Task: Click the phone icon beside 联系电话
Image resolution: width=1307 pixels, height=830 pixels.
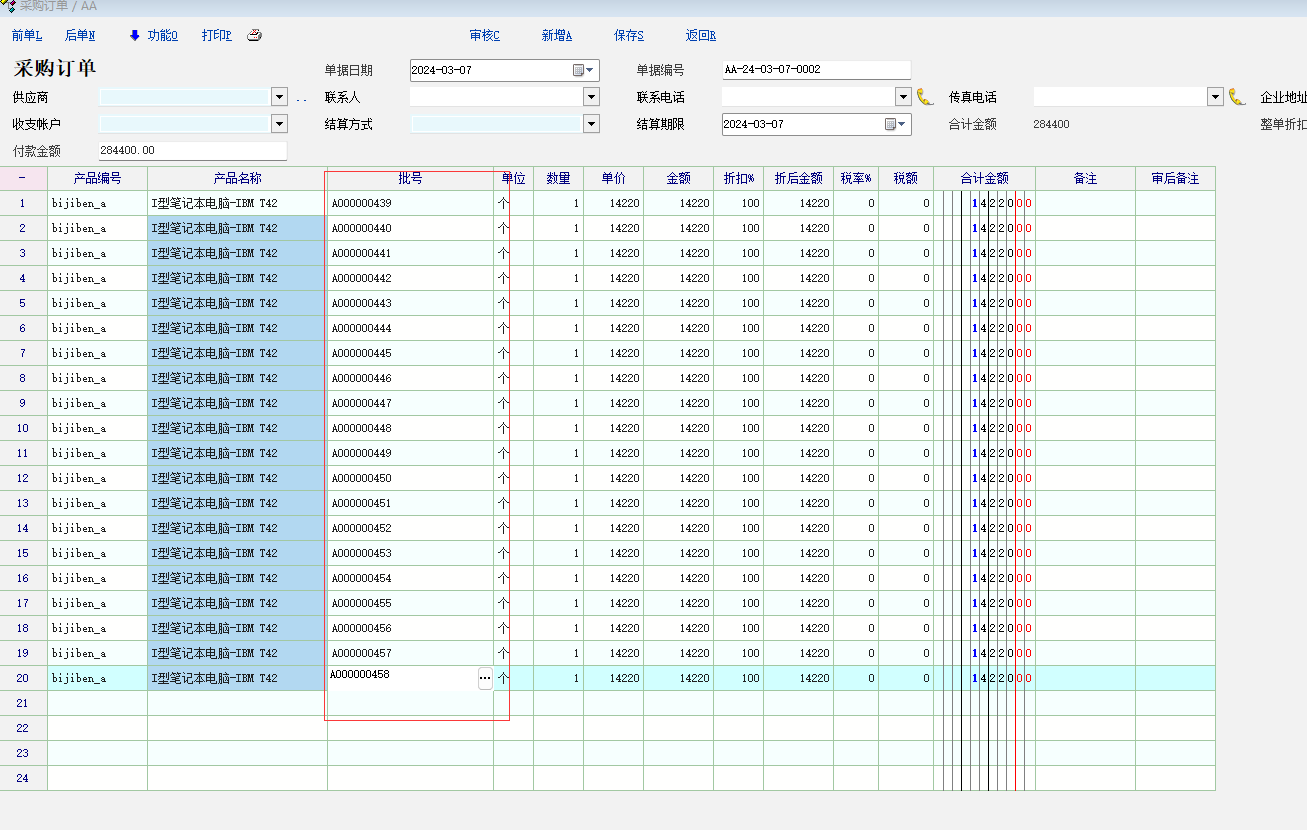Action: point(925,97)
